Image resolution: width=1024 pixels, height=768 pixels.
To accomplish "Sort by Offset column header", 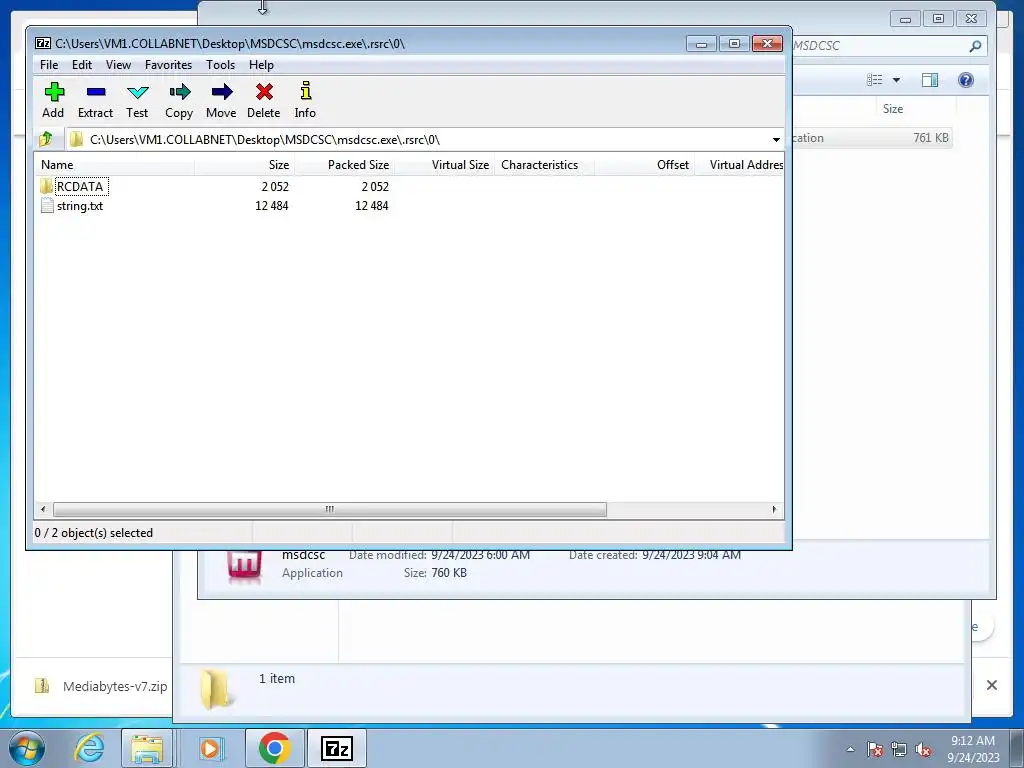I will tap(644, 165).
